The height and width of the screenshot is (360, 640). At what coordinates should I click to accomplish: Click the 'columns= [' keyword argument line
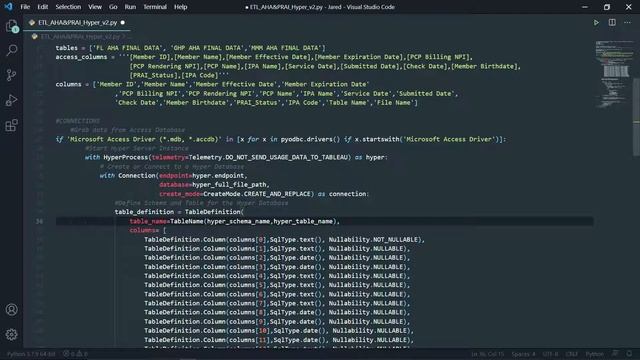[148, 230]
